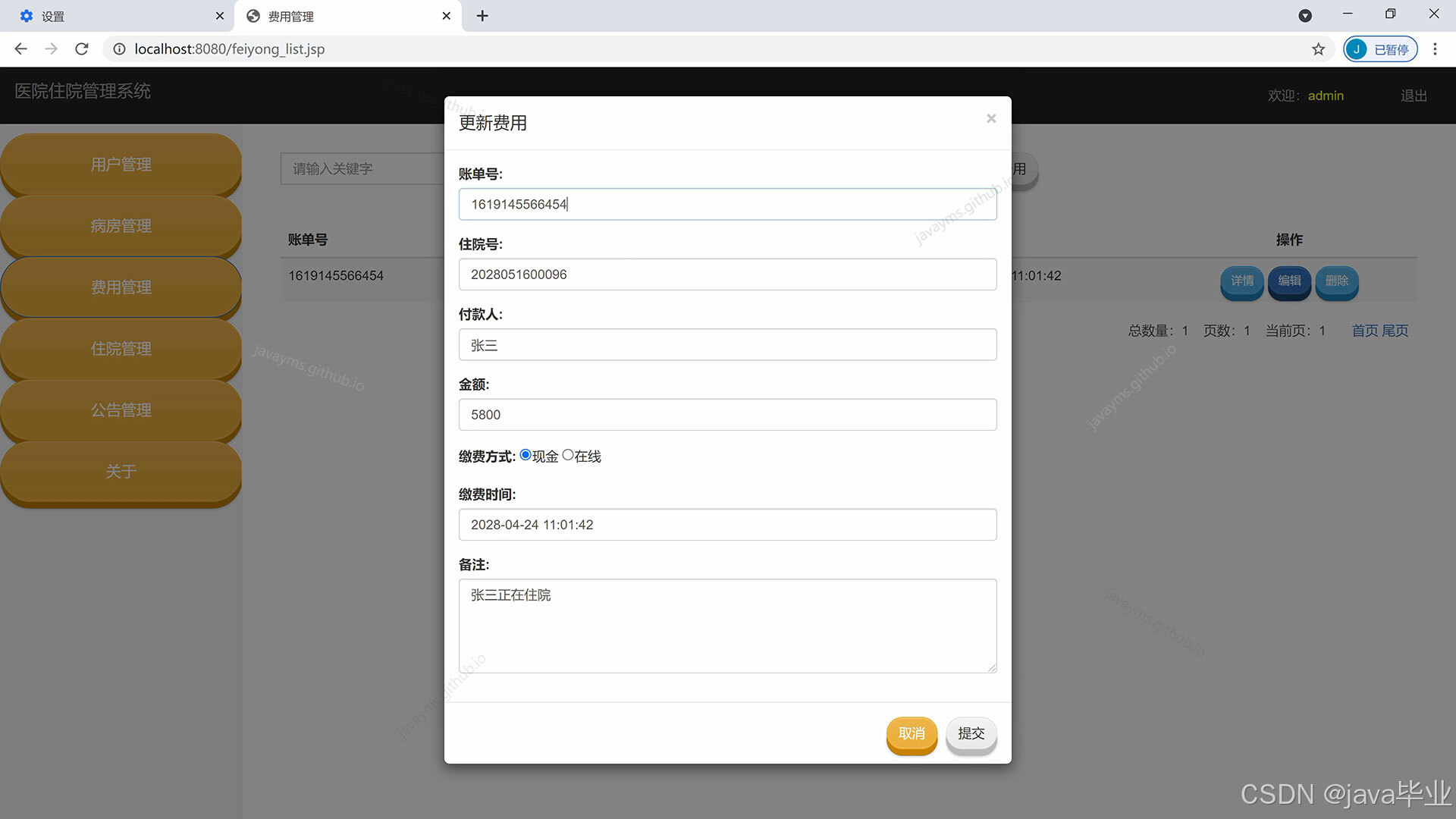Go to 尾页 in pagination
The height and width of the screenshot is (819, 1456).
point(1395,331)
